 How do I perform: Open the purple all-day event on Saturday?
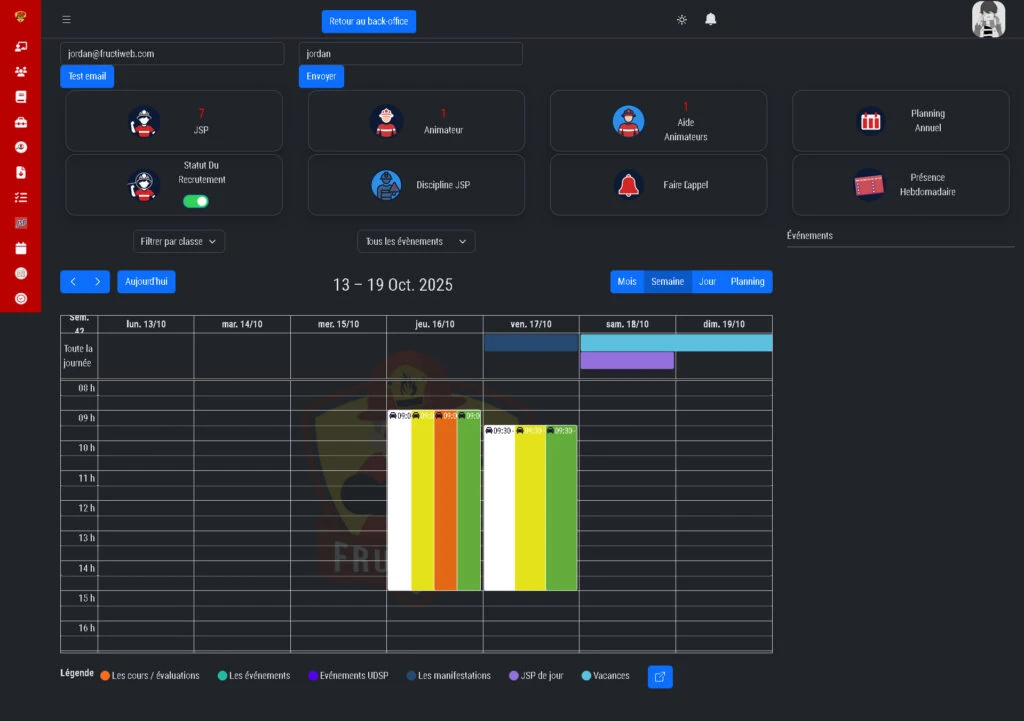627,360
